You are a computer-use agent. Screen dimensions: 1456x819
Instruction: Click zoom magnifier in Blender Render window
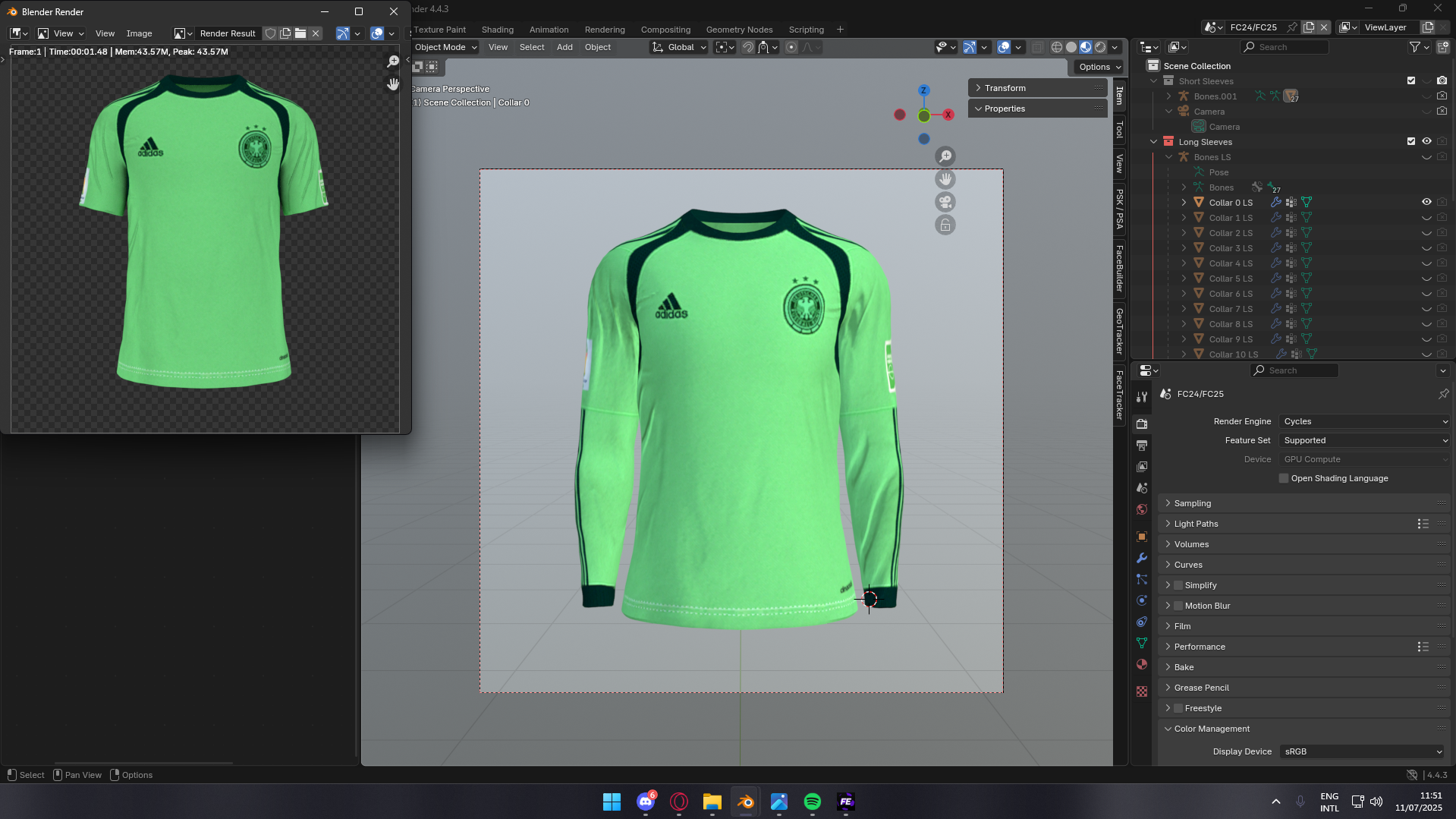(x=393, y=61)
